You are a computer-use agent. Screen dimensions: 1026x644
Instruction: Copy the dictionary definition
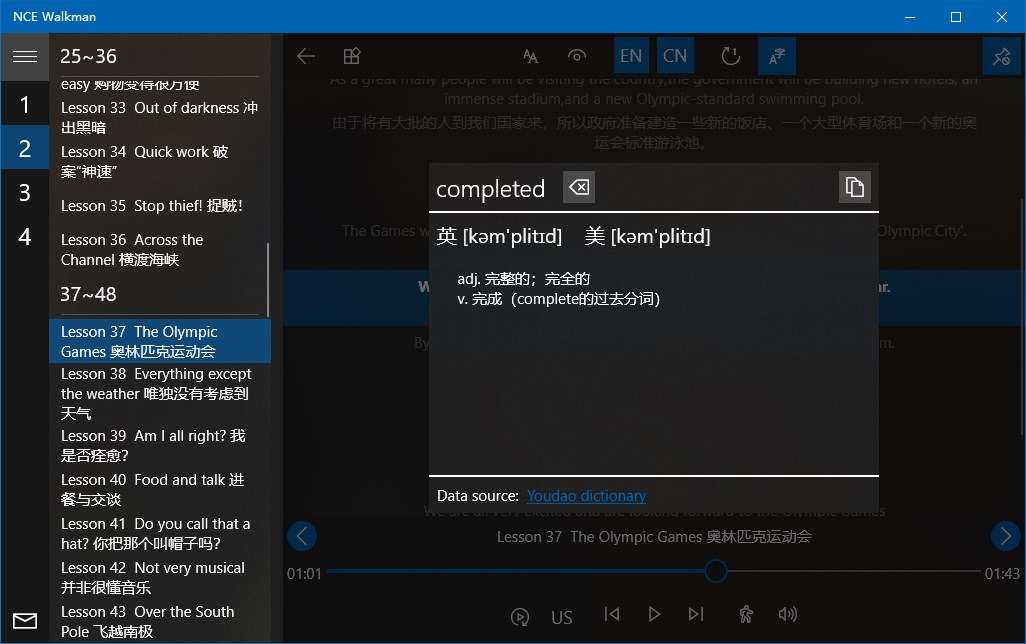855,187
